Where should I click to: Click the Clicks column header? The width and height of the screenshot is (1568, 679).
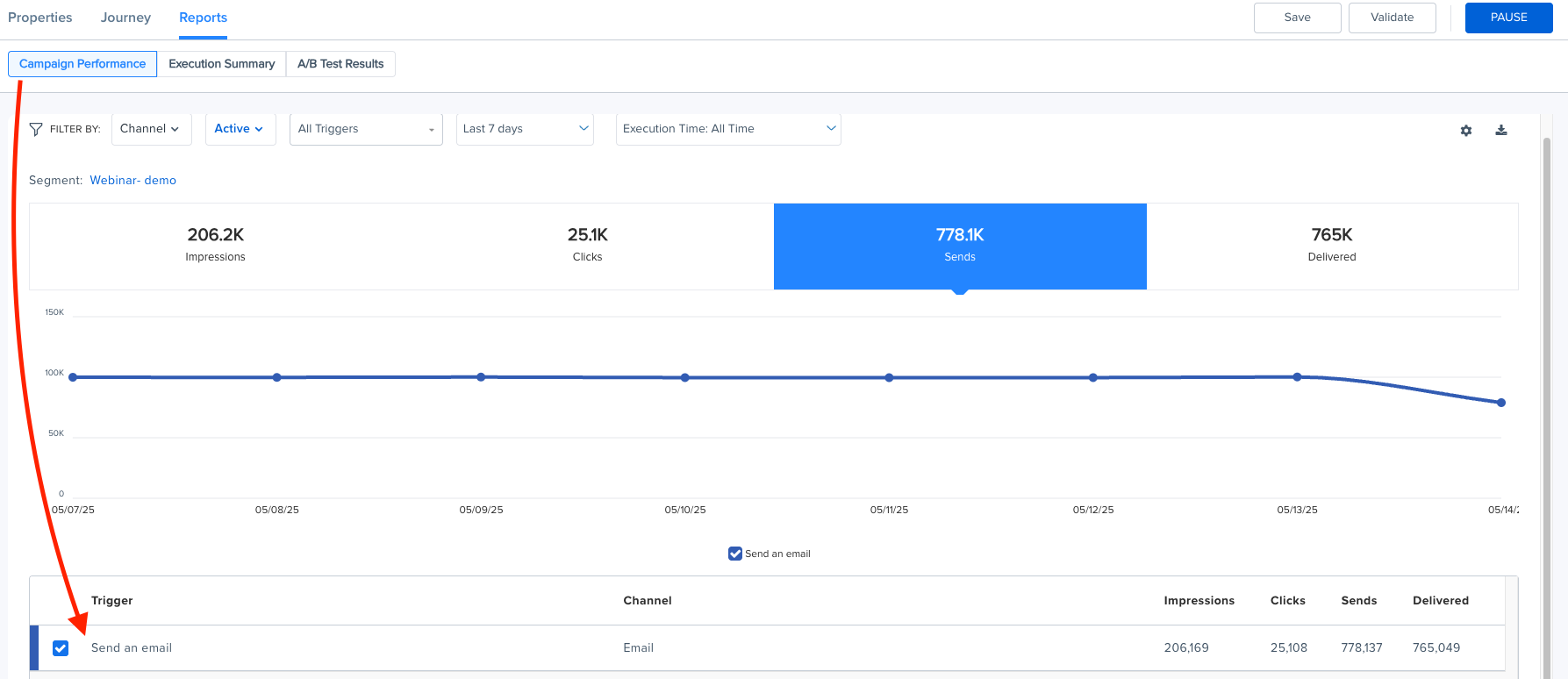click(x=1288, y=601)
